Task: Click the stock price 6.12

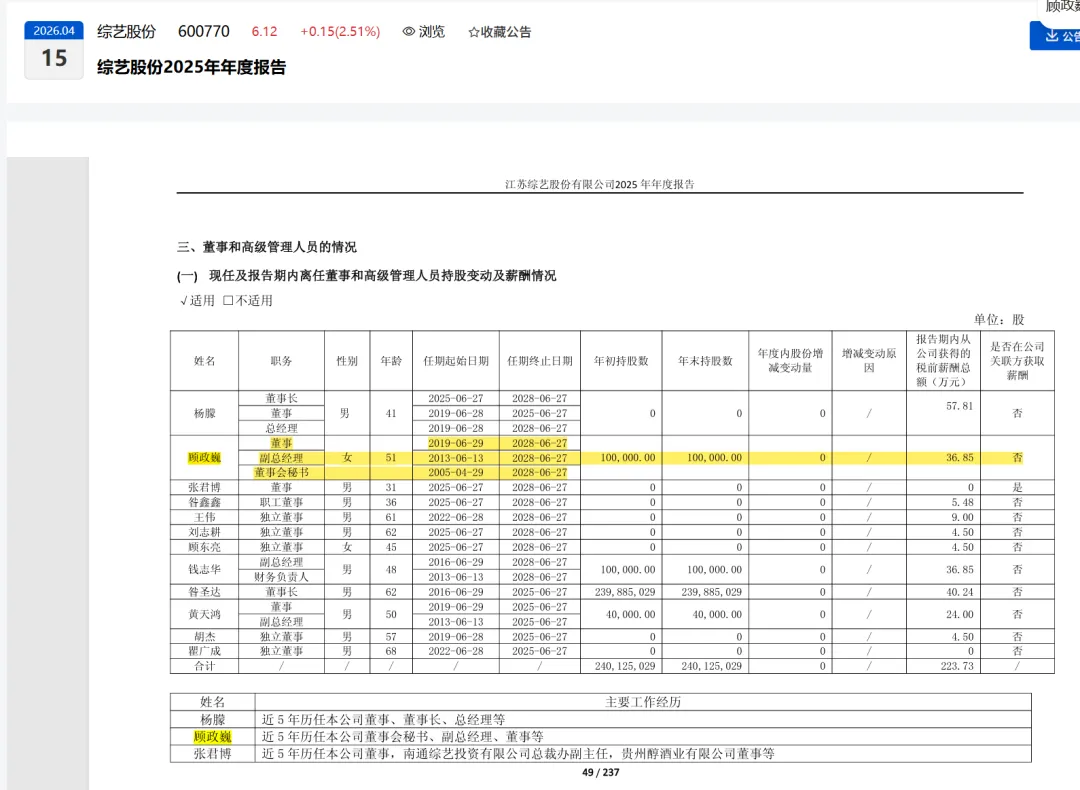Action: pyautogui.click(x=264, y=32)
